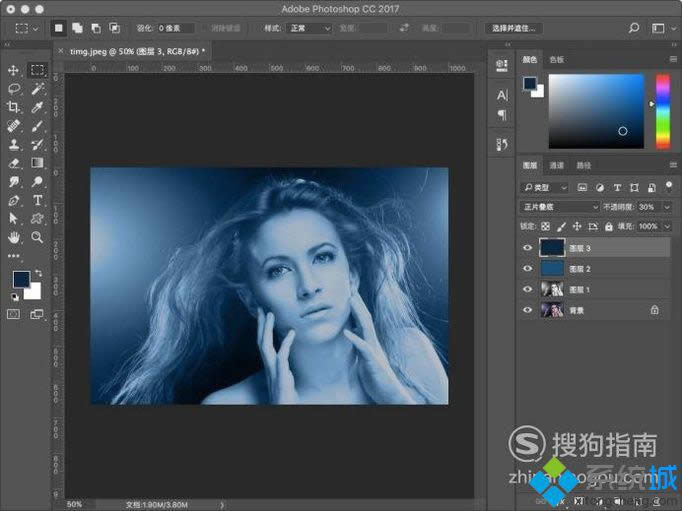Toggle Quick Mask mode
Screen dimensions: 682x511
(x=13, y=314)
